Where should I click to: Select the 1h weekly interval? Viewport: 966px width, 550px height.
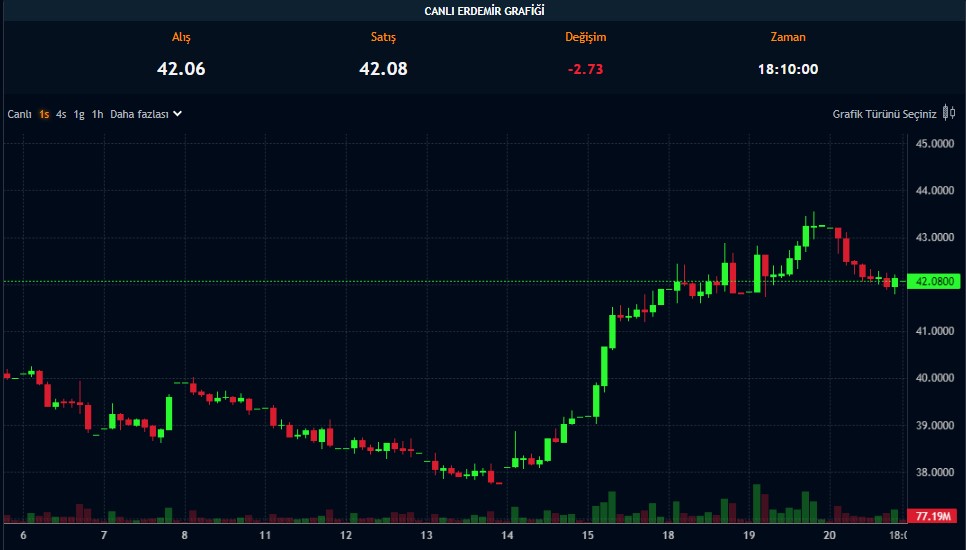click(x=97, y=114)
